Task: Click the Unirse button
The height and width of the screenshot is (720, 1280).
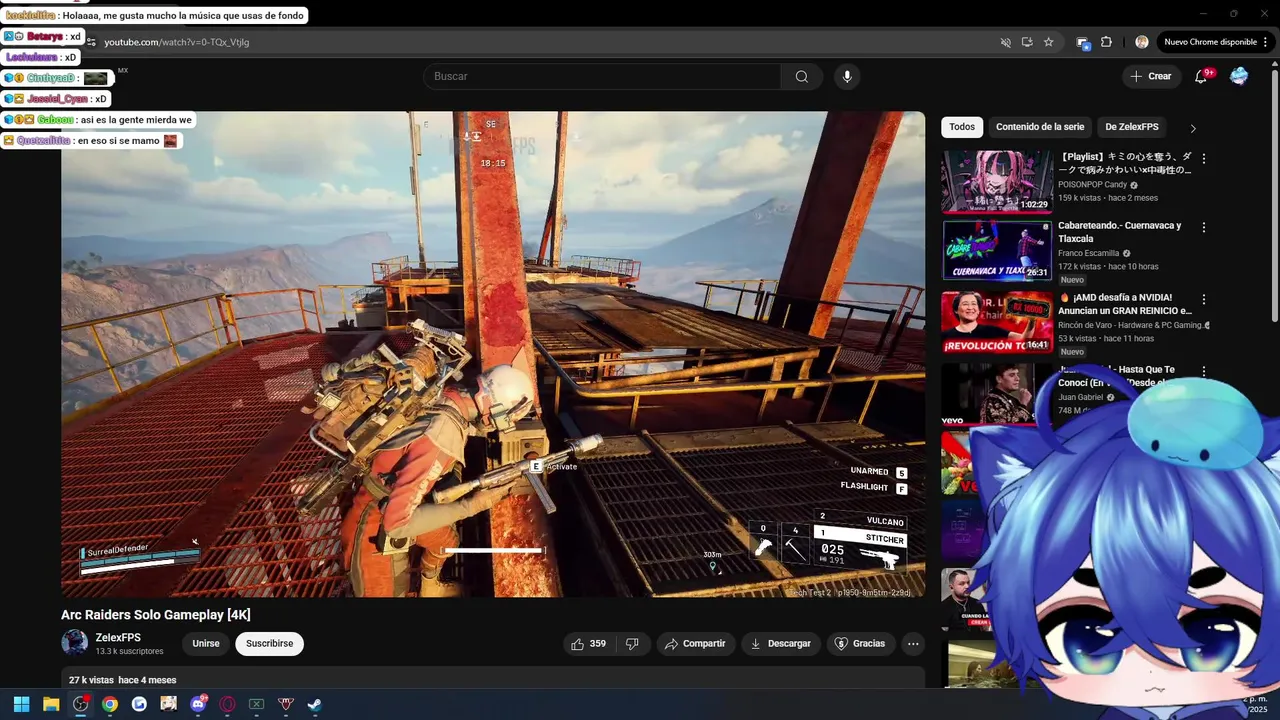Action: (x=206, y=644)
